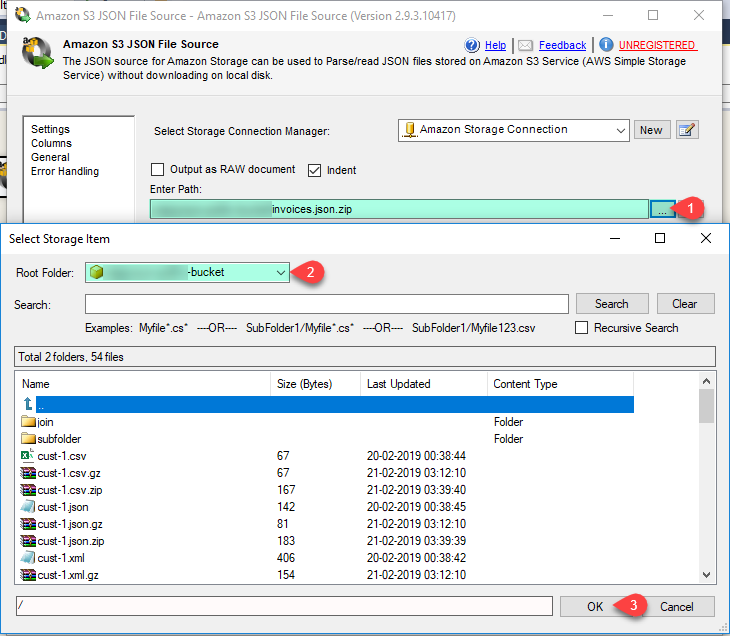Viewport: 730px width, 636px height.
Task: Click the Enter Path input field
Action: 399,209
